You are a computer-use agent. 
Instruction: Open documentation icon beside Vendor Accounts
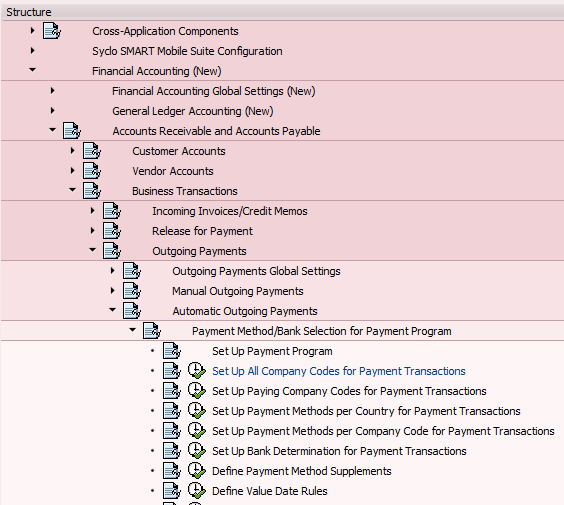coord(92,171)
